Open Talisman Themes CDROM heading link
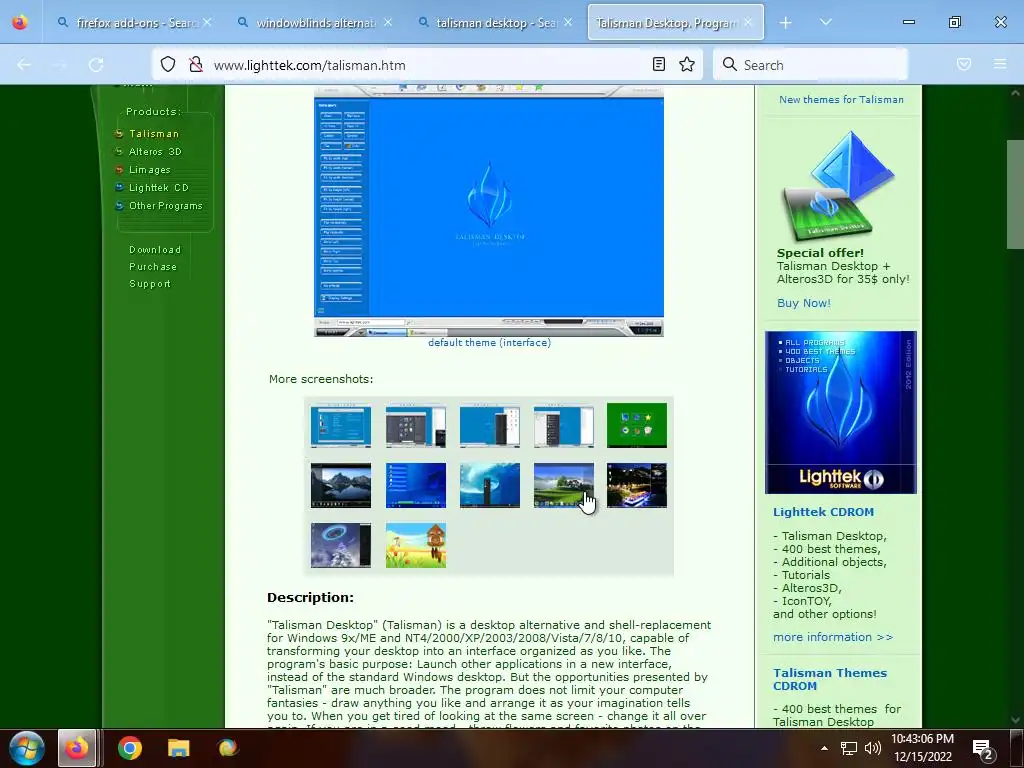Screen dimensions: 1024x768 (830, 679)
